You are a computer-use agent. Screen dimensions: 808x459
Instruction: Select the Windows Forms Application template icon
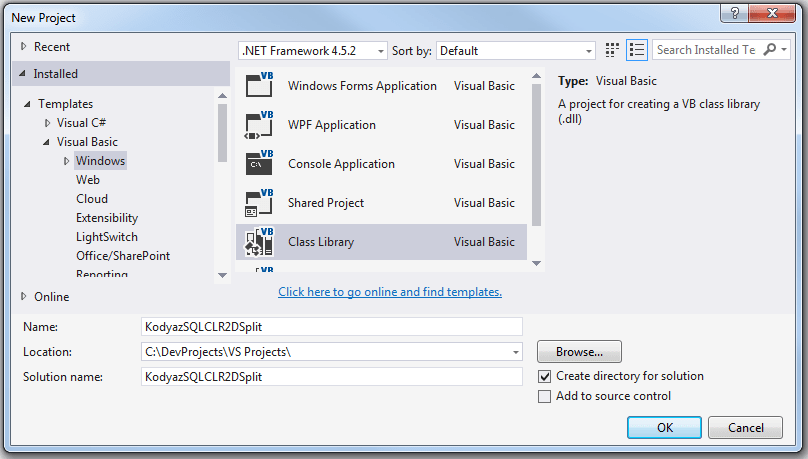pos(259,85)
